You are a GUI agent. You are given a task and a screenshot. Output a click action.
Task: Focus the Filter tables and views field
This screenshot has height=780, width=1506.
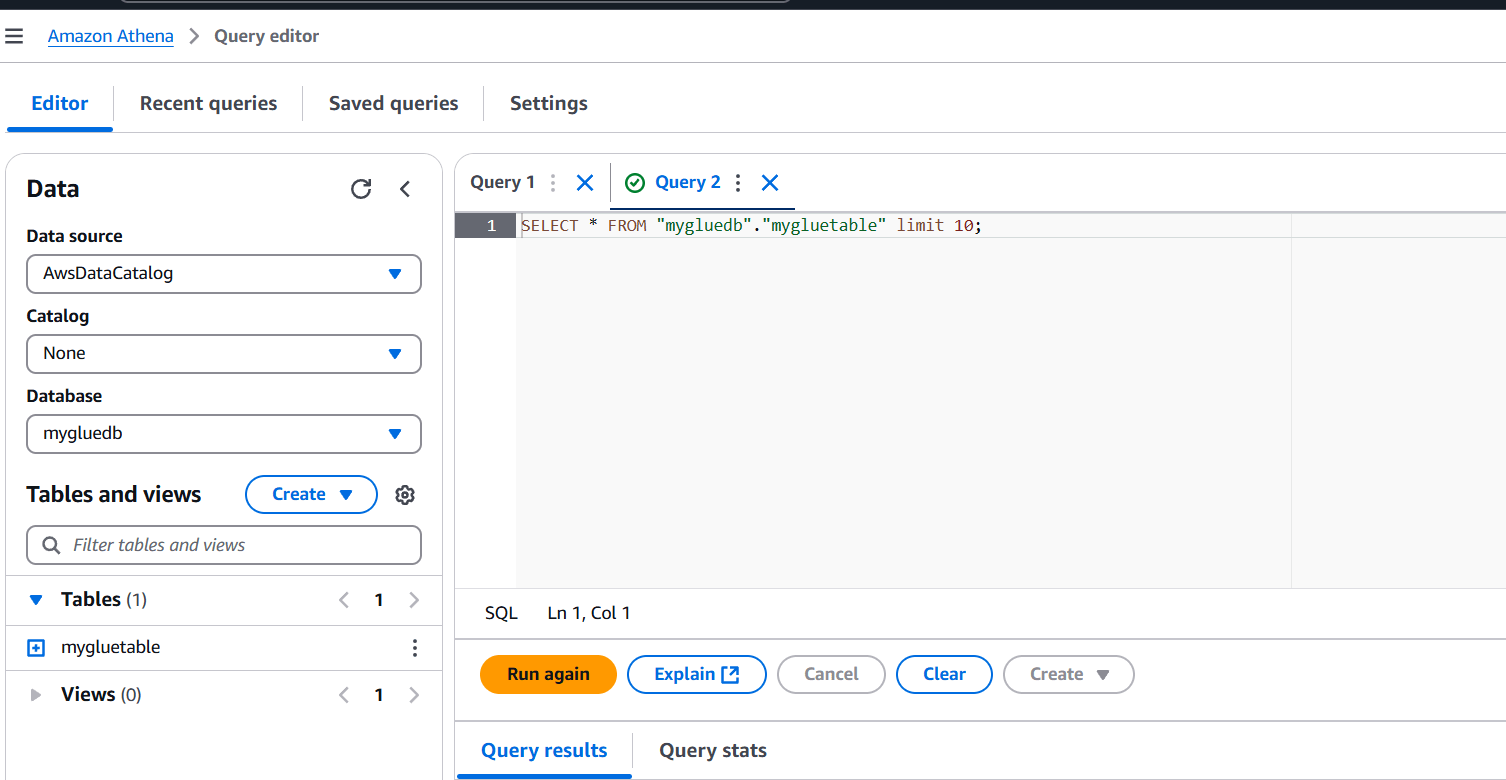(x=224, y=545)
